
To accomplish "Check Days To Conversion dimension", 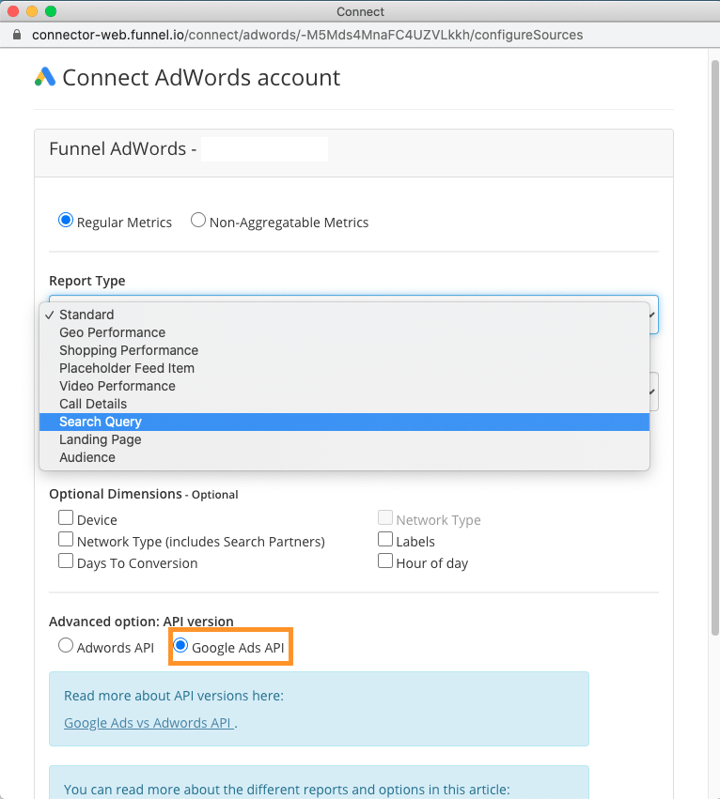I will tap(65, 561).
